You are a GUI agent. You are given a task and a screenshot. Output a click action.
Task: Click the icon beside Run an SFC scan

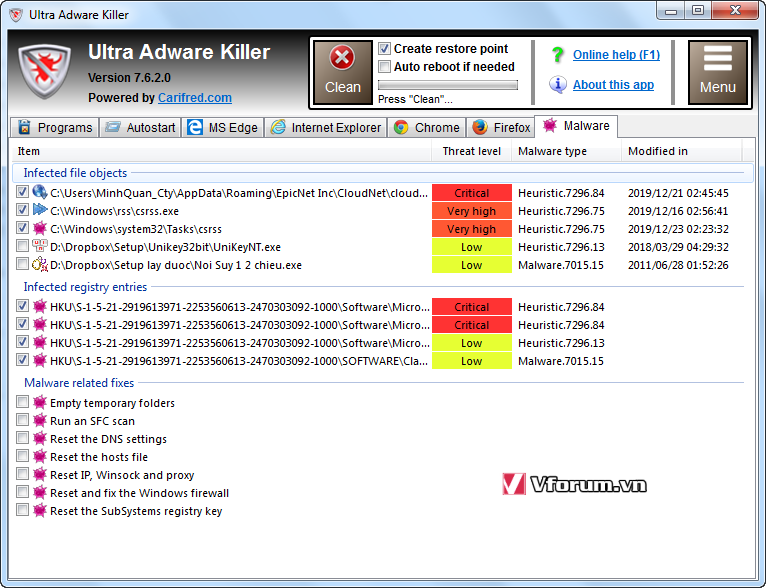(x=40, y=420)
